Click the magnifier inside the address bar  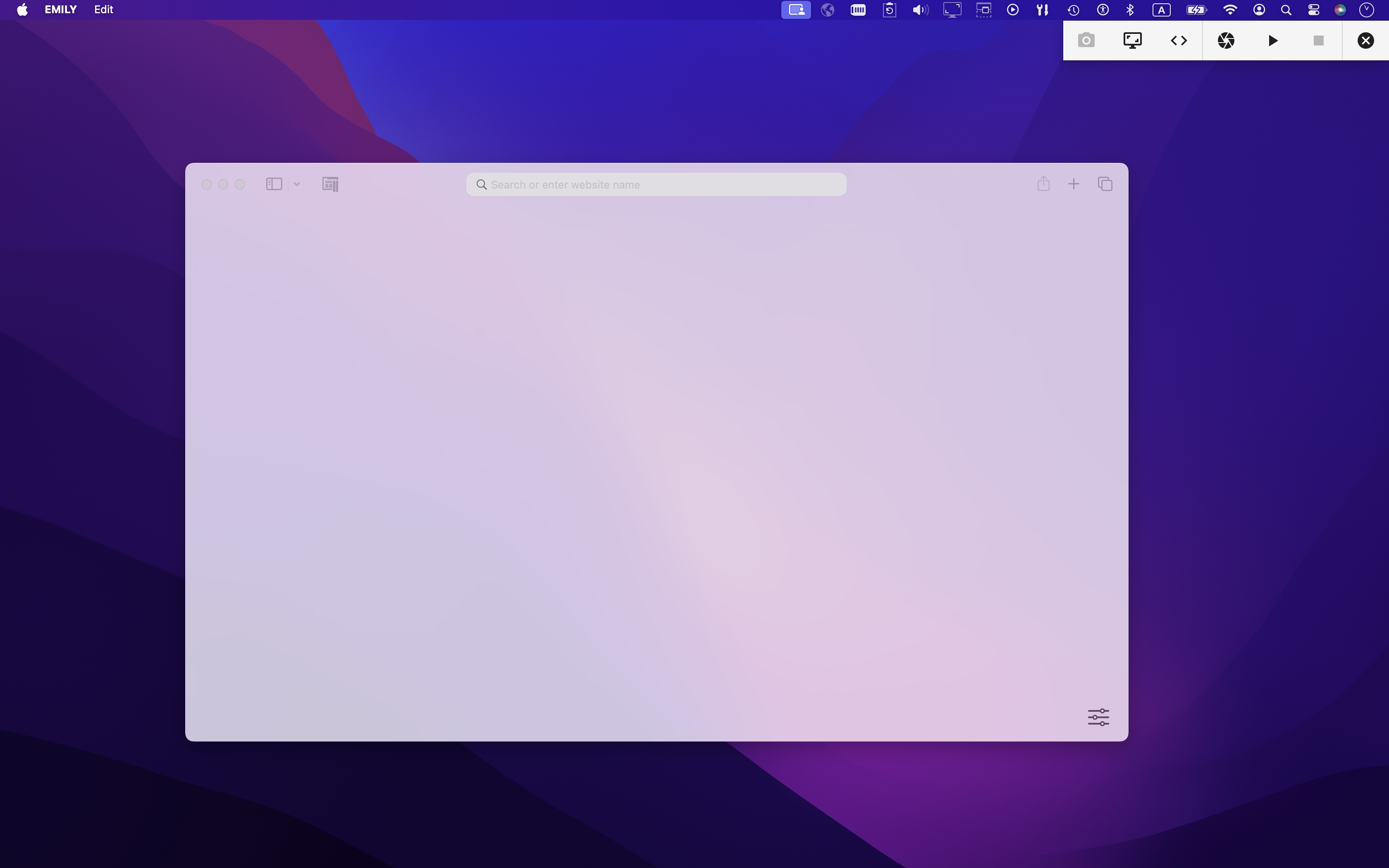pyautogui.click(x=482, y=184)
